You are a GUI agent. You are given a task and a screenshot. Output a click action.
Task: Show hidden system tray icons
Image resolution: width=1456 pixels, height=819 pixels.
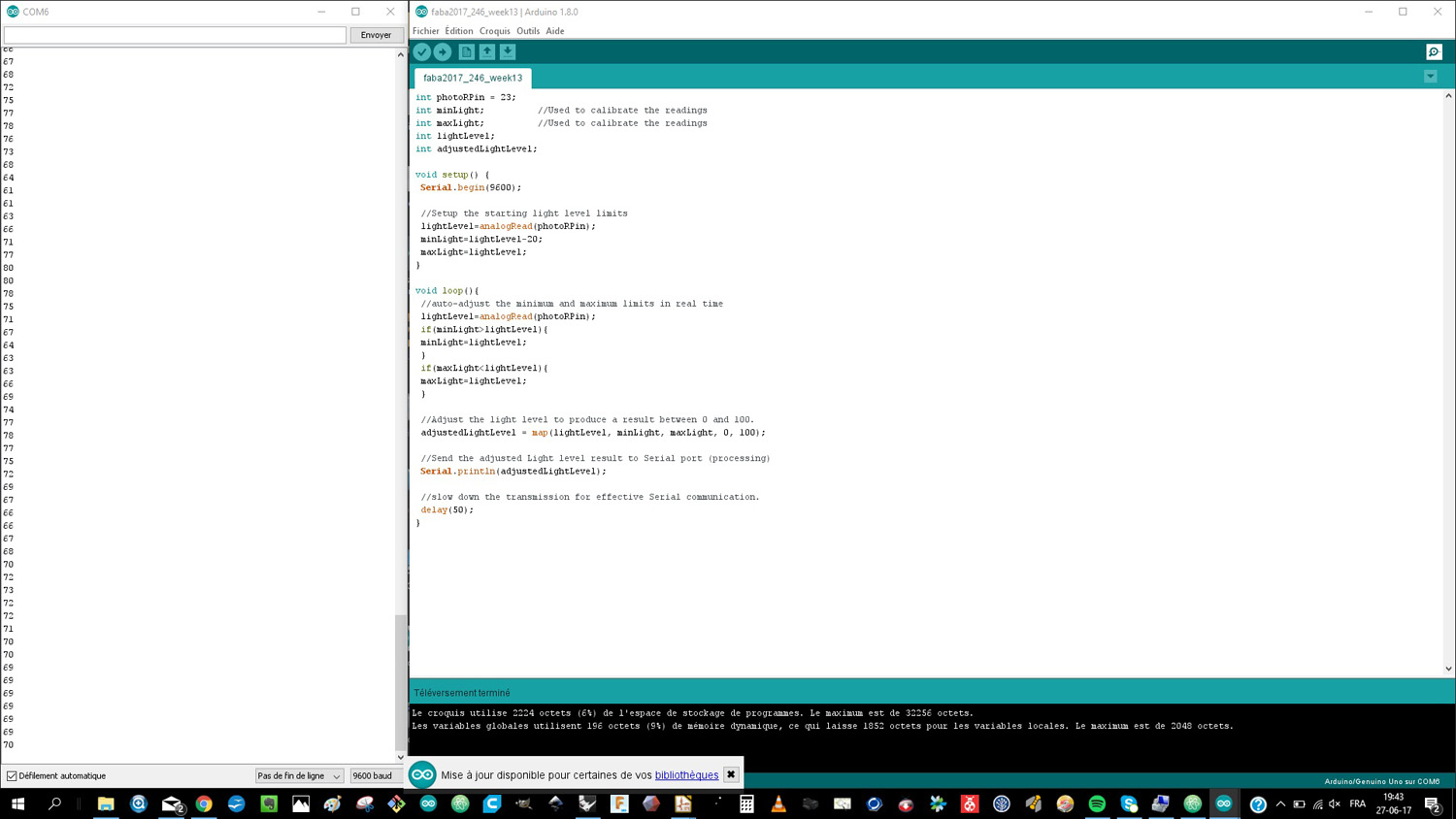tap(1280, 803)
